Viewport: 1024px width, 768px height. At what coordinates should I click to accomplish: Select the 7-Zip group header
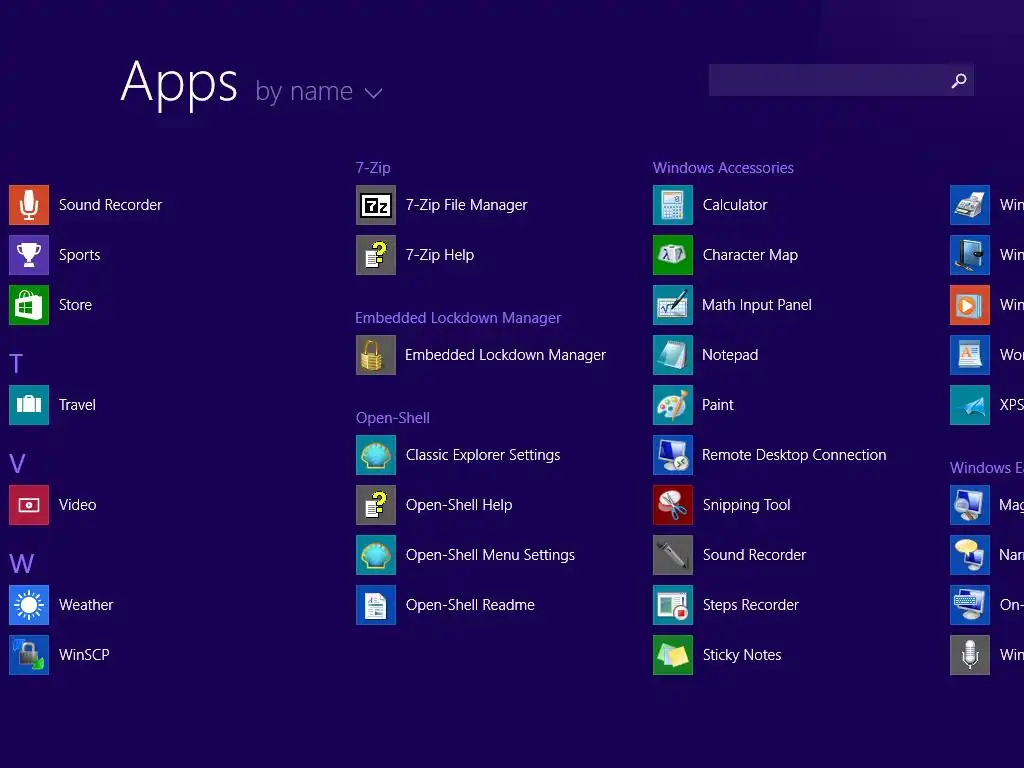pyautogui.click(x=373, y=168)
